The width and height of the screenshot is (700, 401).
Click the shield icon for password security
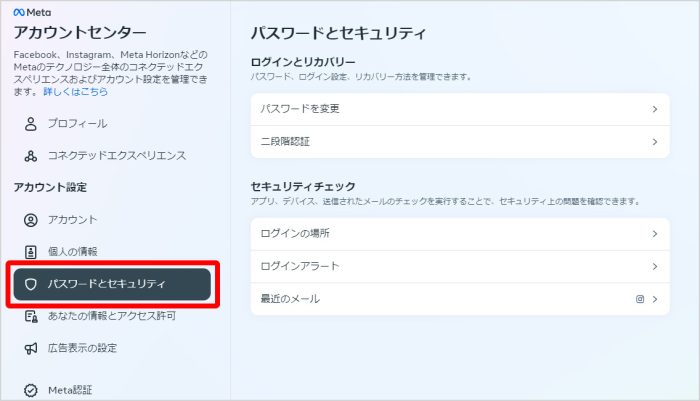(x=30, y=284)
